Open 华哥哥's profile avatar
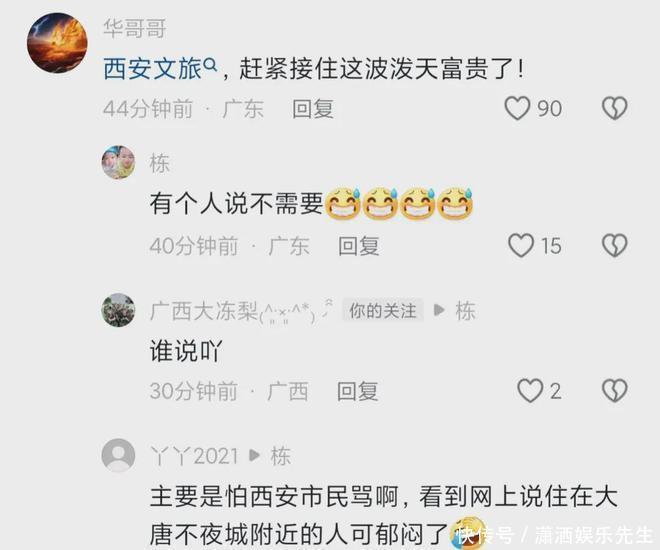The image size is (660, 550). [x=57, y=43]
